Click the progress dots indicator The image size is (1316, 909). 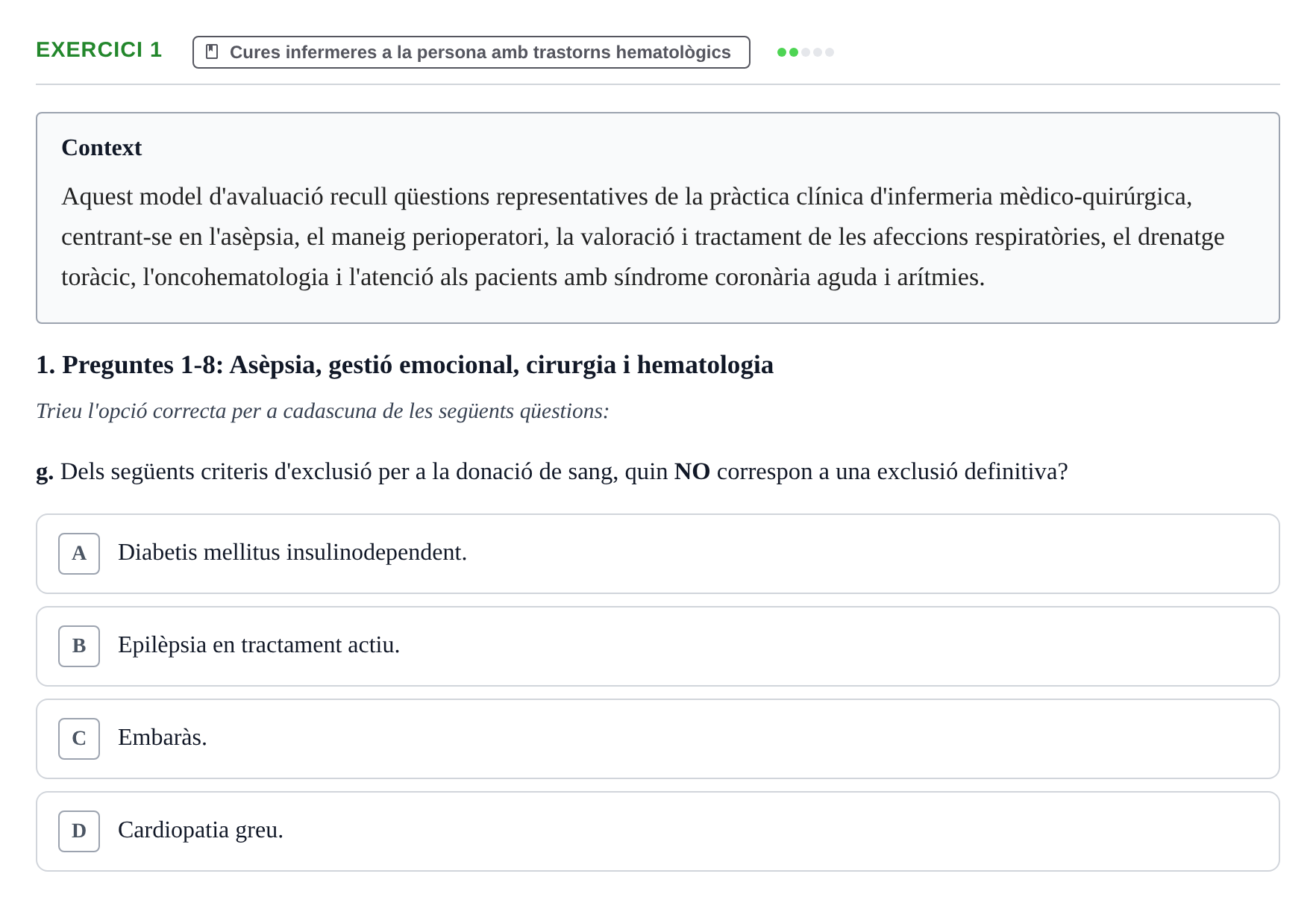(805, 52)
